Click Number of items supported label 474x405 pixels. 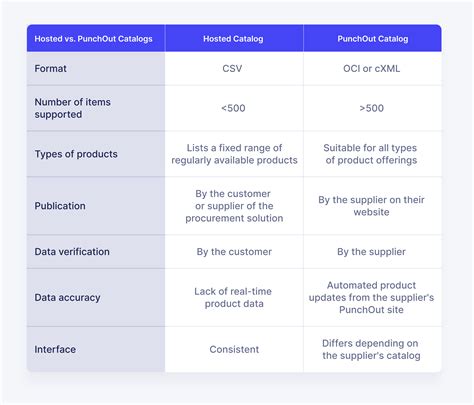pos(72,108)
